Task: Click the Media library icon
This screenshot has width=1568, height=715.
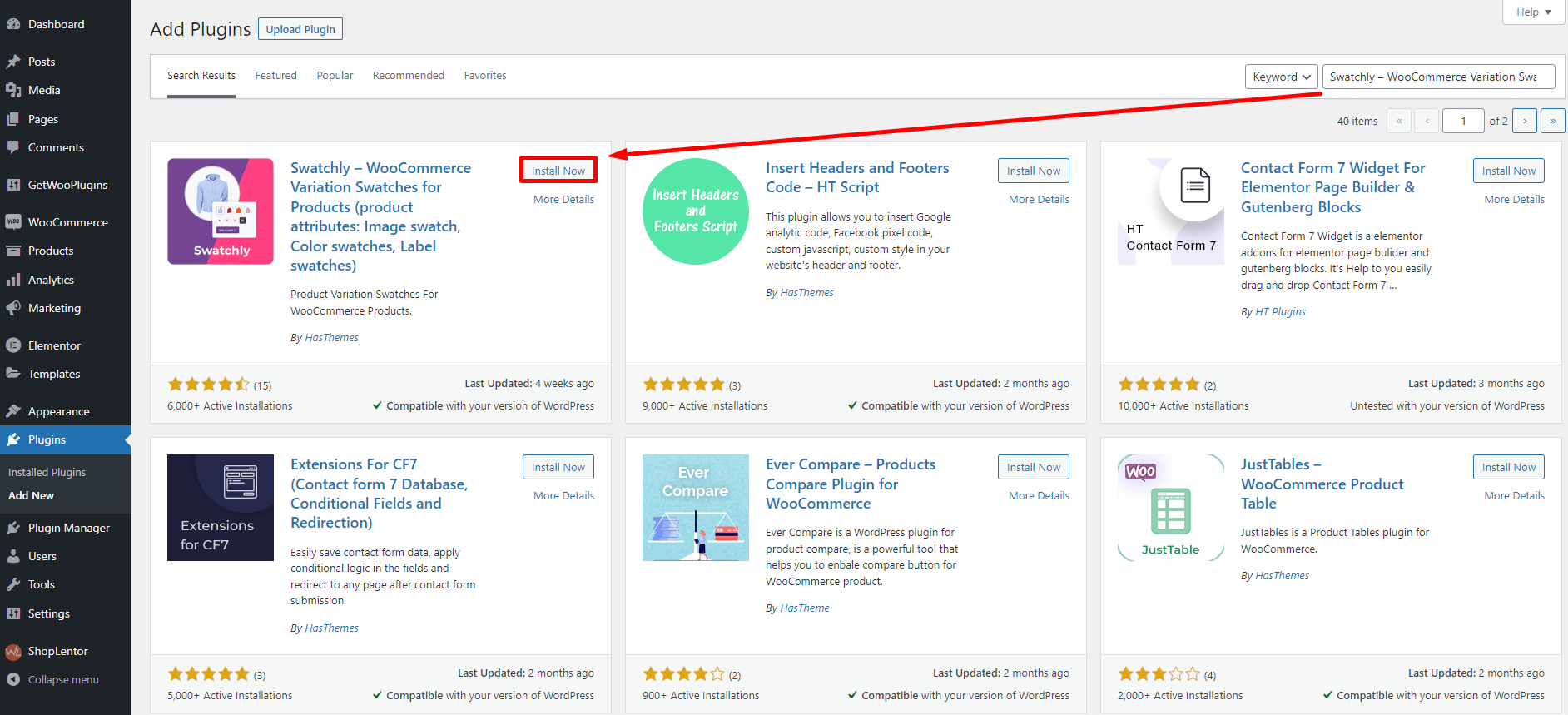Action: pos(13,91)
